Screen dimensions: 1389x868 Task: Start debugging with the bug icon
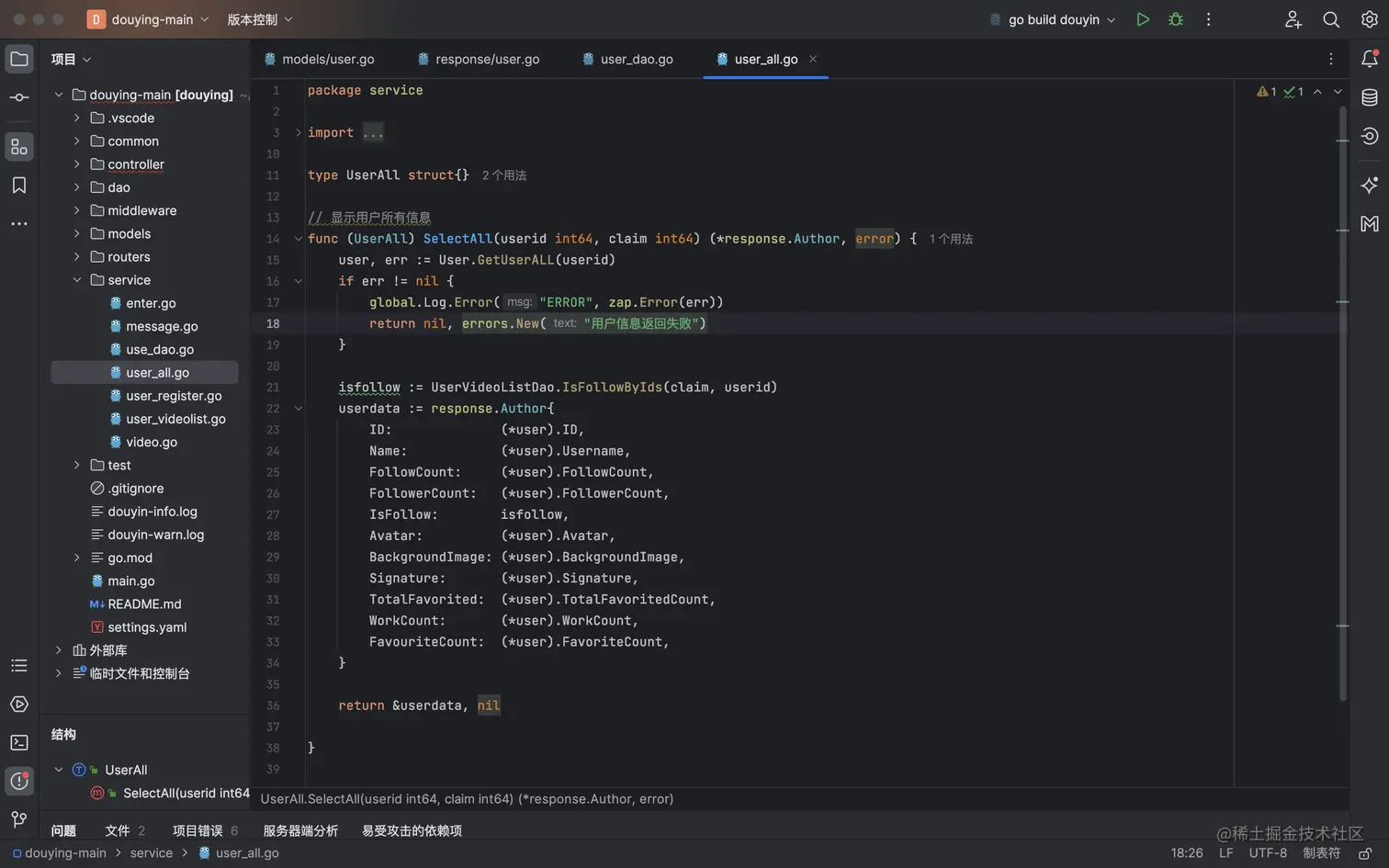point(1176,19)
